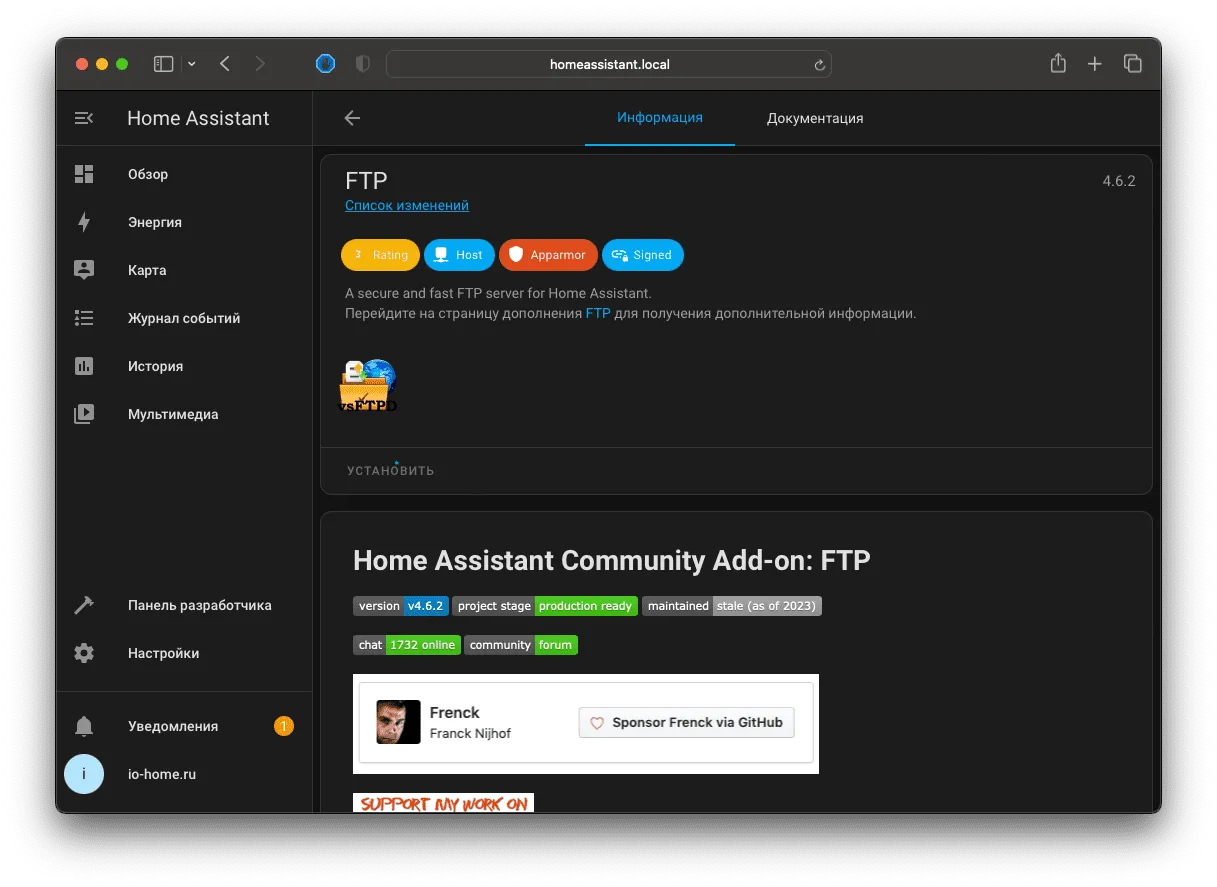This screenshot has height=887, width=1217.
Task: Open the История chart icon
Action: point(84,366)
